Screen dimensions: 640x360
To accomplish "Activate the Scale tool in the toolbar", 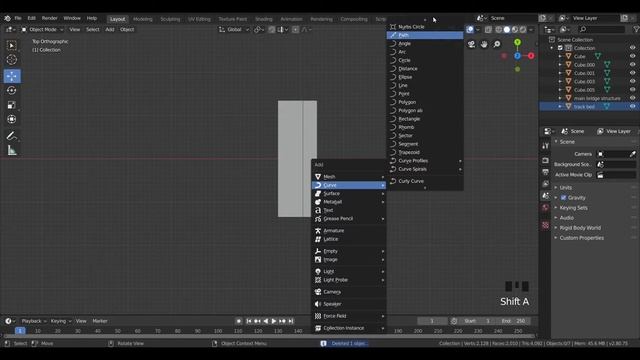I will [x=12, y=105].
